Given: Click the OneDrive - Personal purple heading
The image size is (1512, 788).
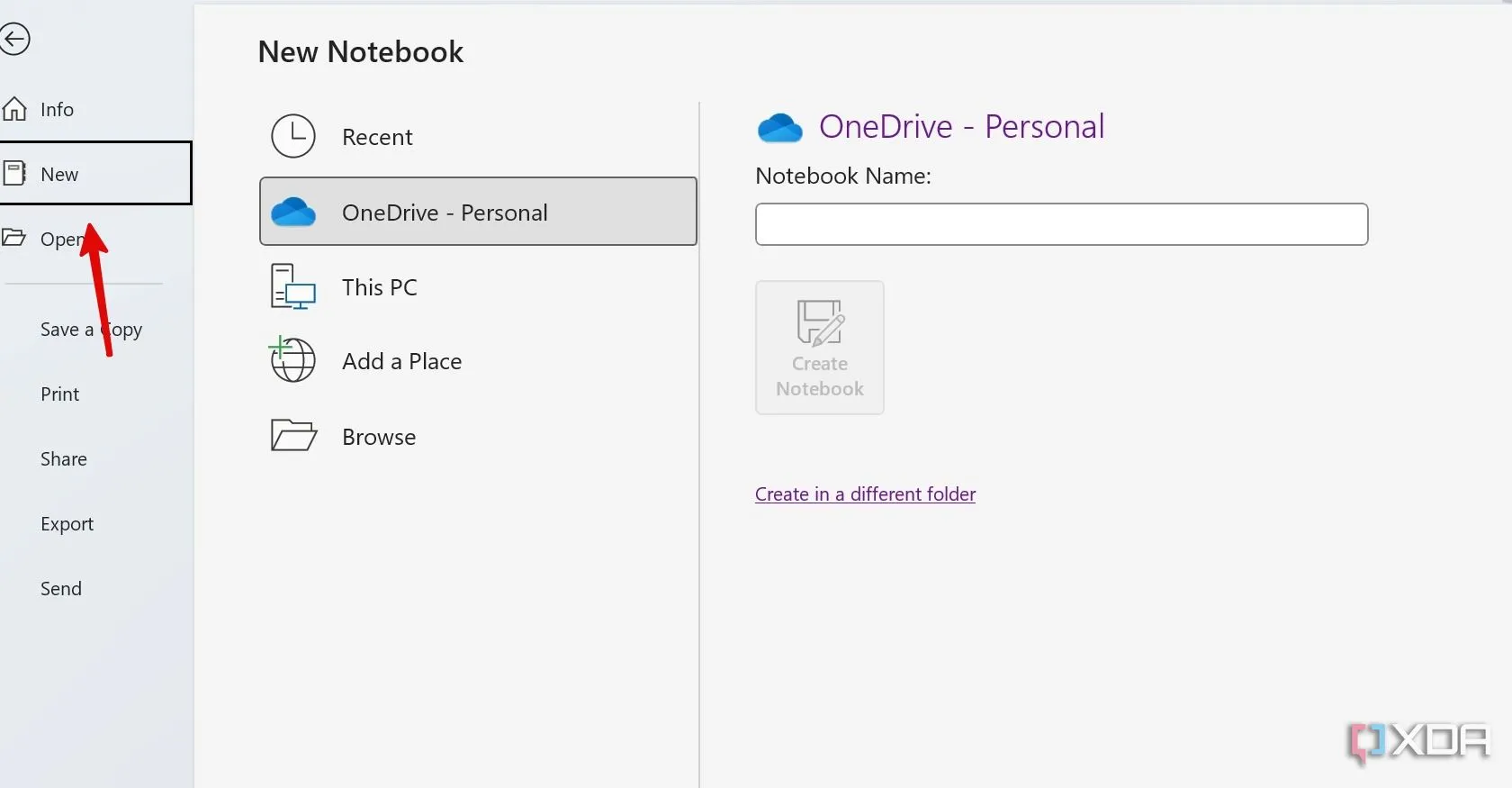Looking at the screenshot, I should pos(961,127).
